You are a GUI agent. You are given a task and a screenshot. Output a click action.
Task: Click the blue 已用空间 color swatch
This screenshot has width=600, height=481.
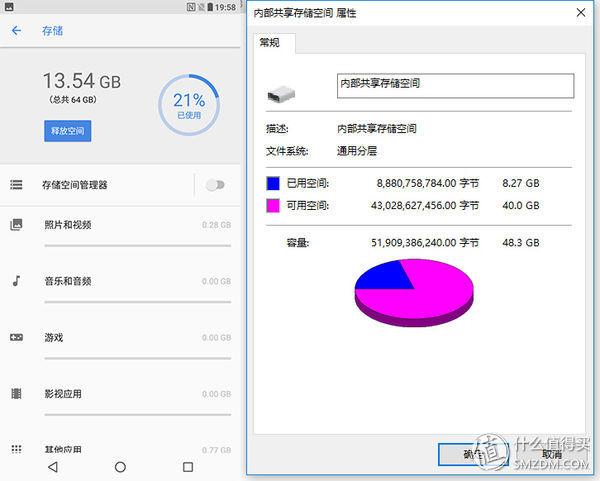point(273,183)
